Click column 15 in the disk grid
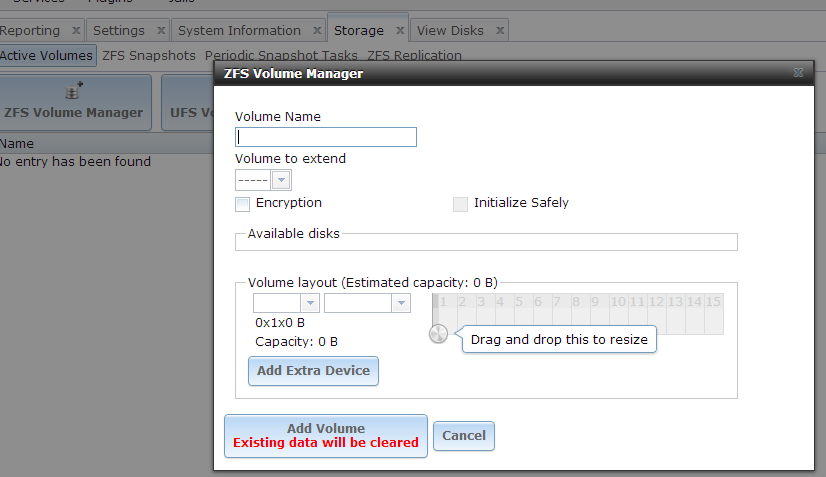 click(713, 314)
